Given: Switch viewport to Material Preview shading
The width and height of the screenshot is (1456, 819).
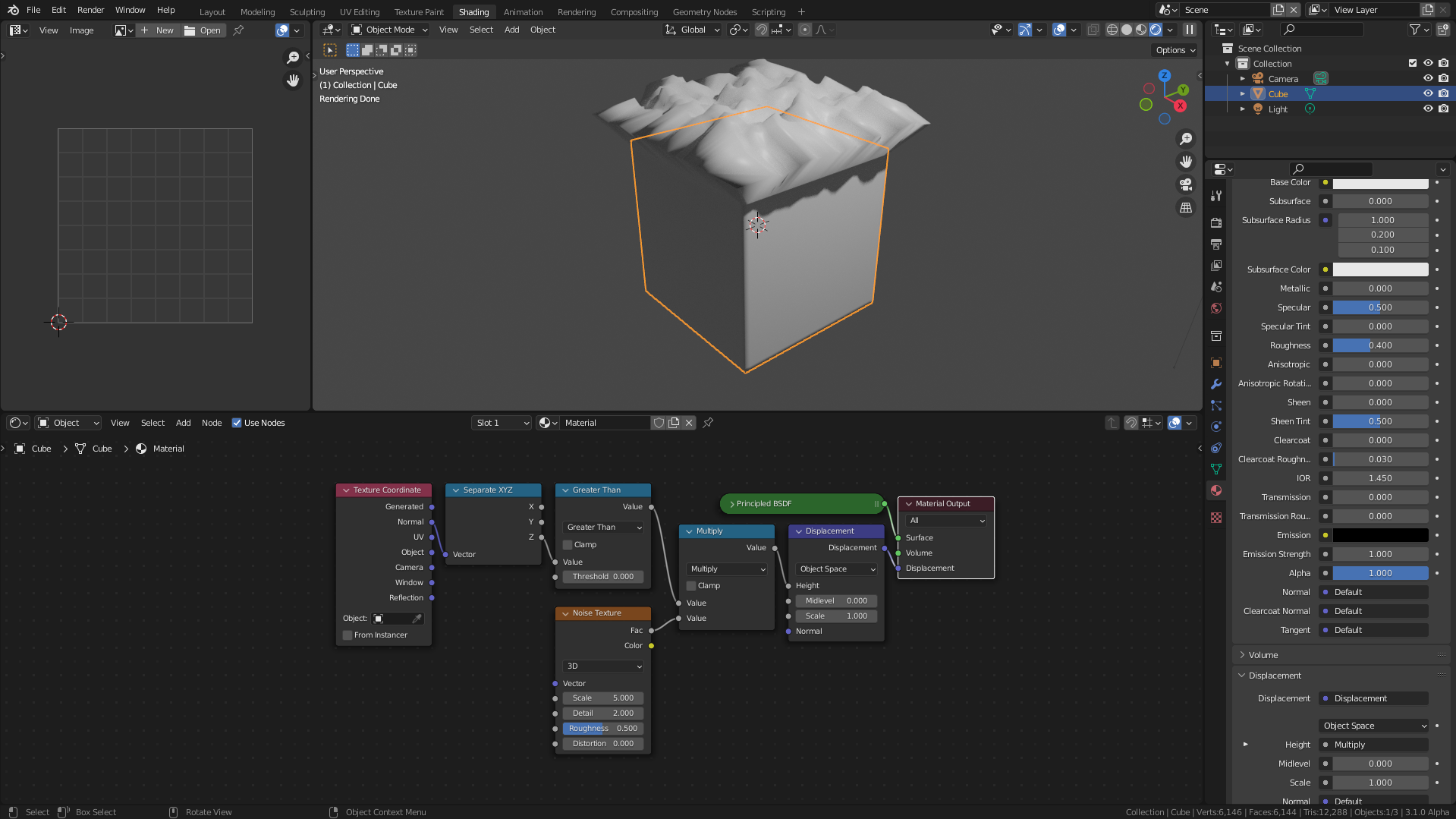Looking at the screenshot, I should 1141,30.
